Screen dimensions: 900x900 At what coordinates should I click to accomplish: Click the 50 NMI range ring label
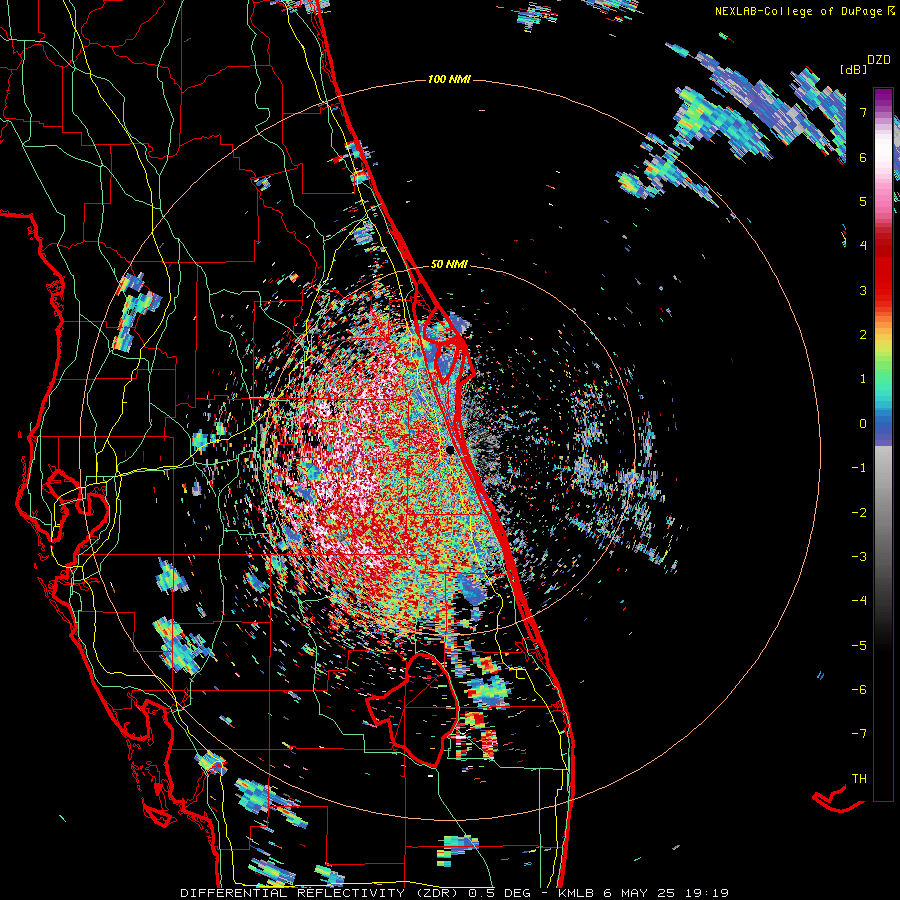pos(449,265)
